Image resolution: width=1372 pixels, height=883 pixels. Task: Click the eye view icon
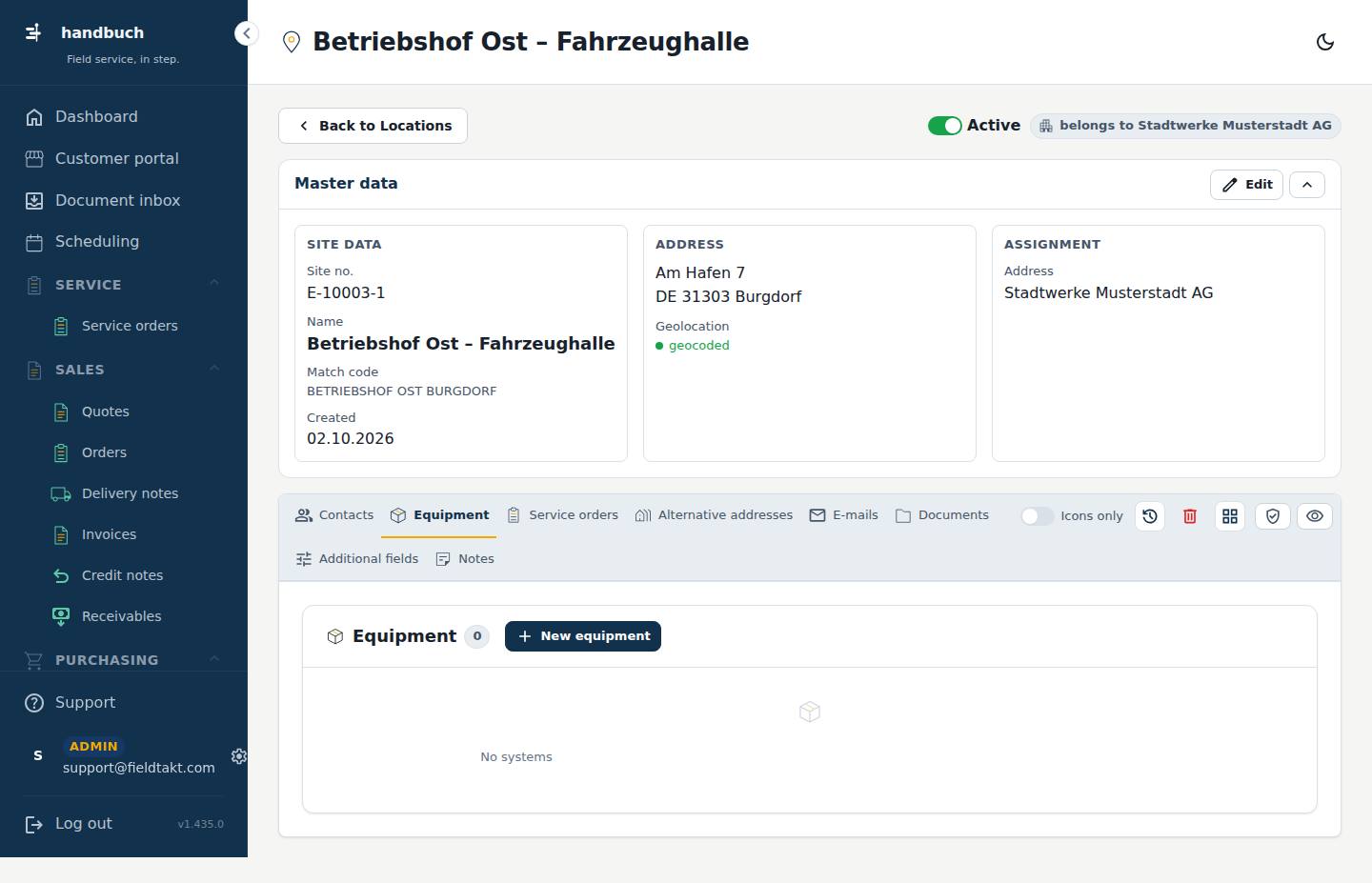[1315, 516]
